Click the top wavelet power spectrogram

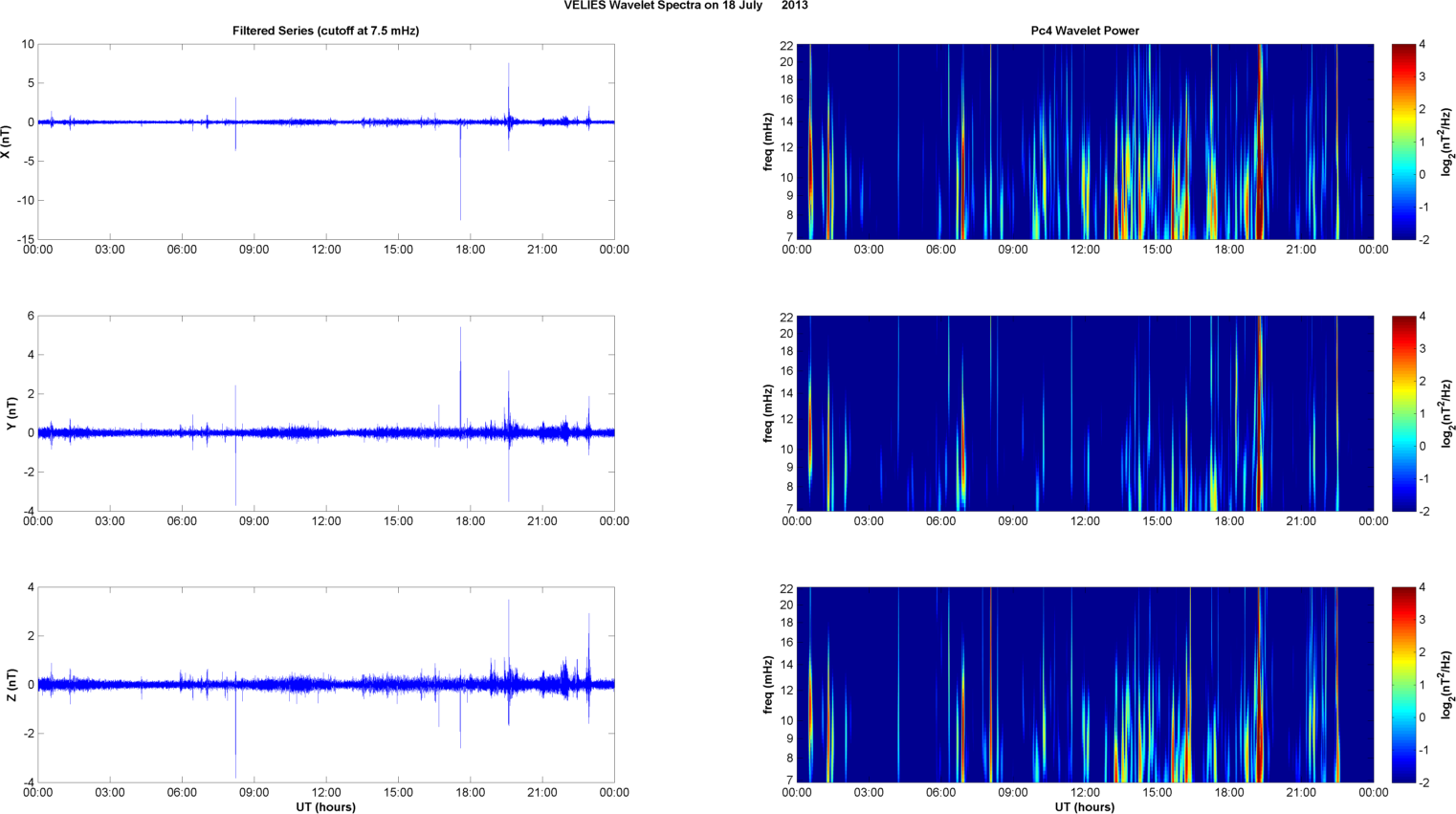pos(1084,142)
